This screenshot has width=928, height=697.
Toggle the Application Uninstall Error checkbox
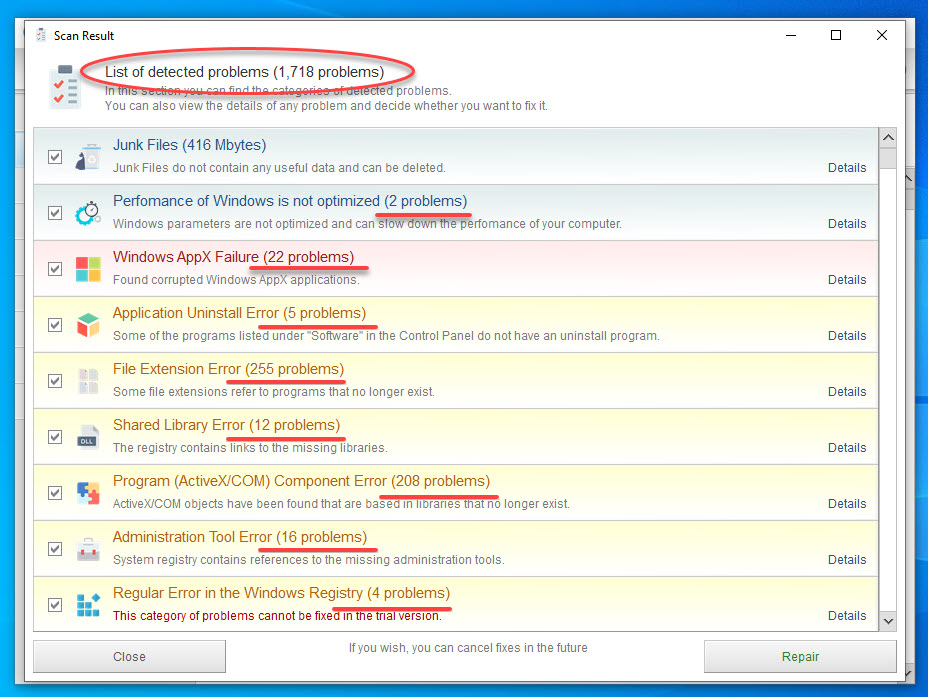tap(55, 325)
